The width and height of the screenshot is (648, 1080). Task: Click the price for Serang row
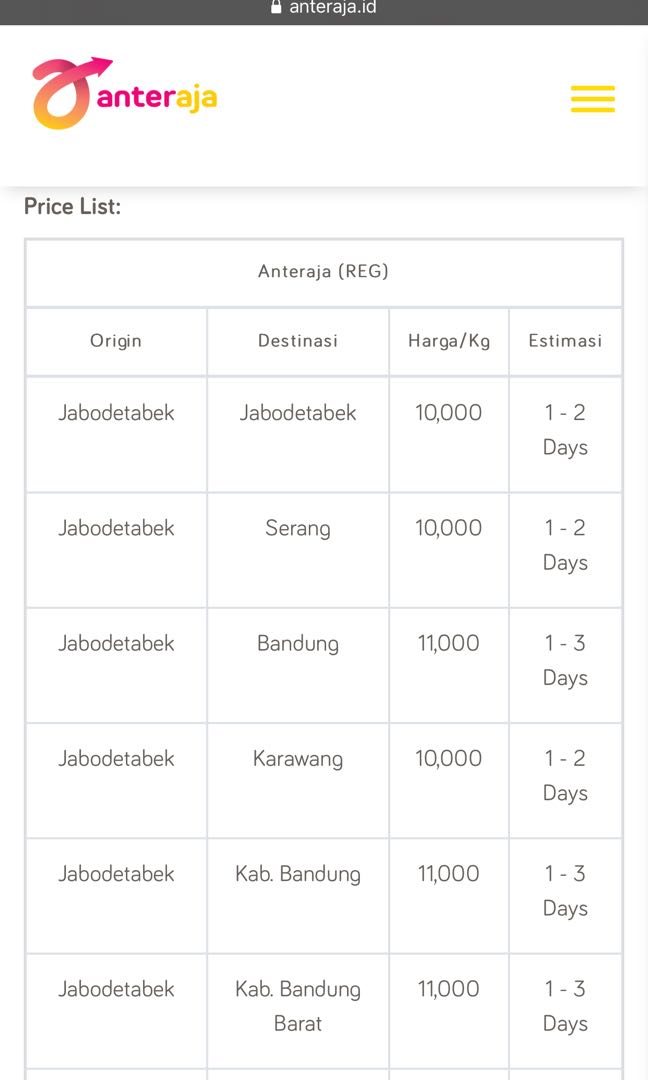[x=449, y=528]
